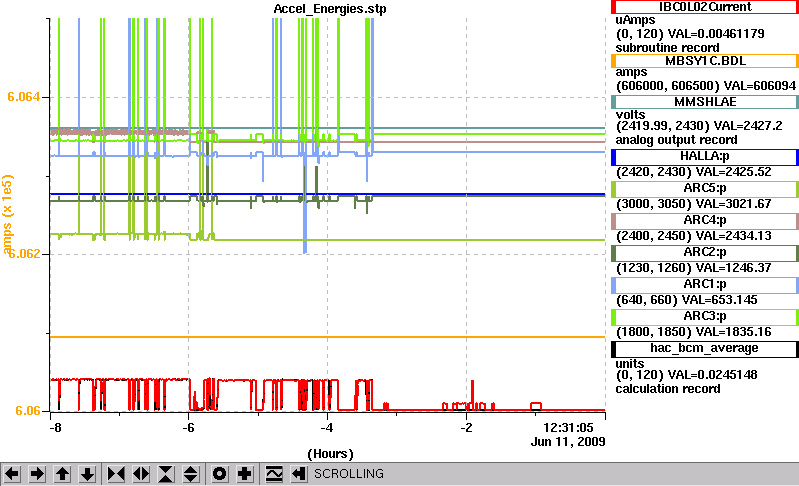Click the Jun 11, 2009 date label
The height and width of the screenshot is (486, 799).
(x=568, y=442)
